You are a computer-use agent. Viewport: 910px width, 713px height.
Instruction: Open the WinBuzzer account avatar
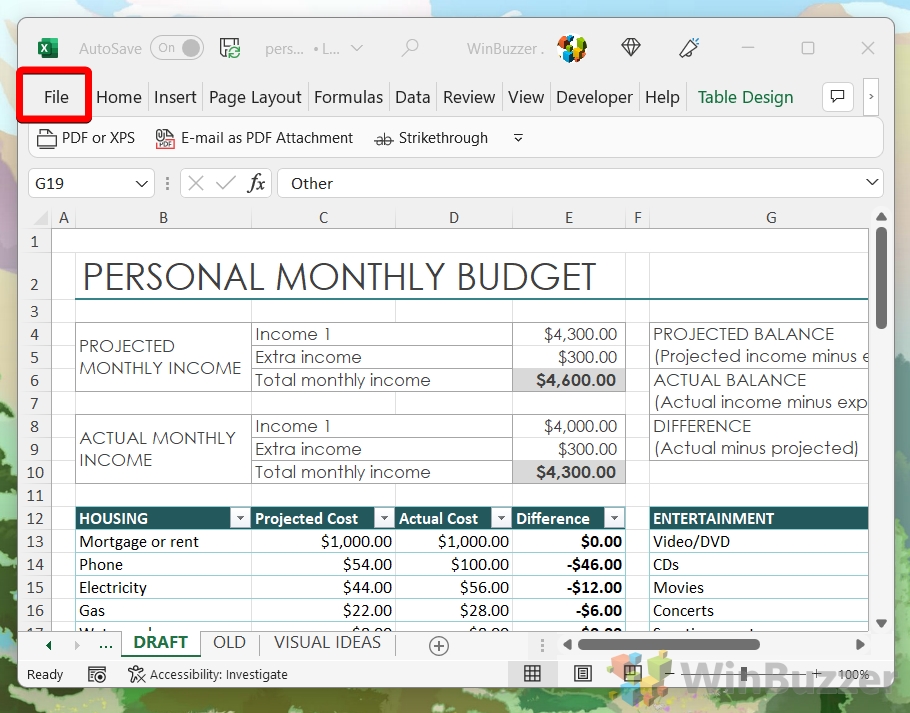click(572, 48)
